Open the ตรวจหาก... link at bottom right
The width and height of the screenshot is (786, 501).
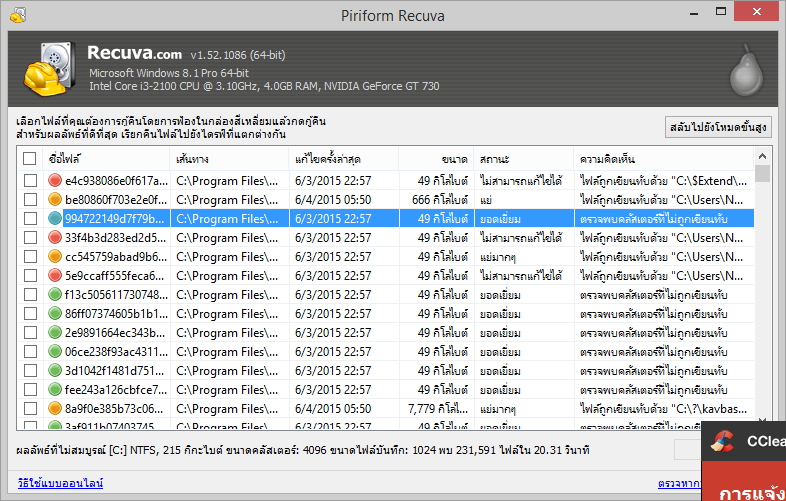[x=679, y=483]
